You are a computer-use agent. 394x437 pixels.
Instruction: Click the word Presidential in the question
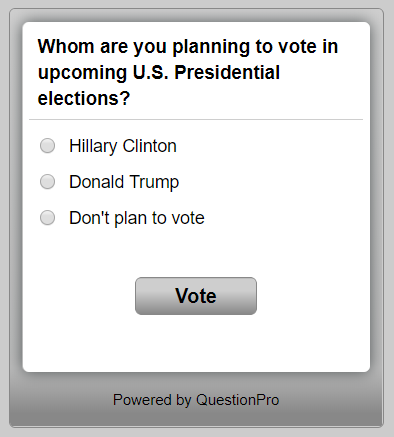[227, 72]
